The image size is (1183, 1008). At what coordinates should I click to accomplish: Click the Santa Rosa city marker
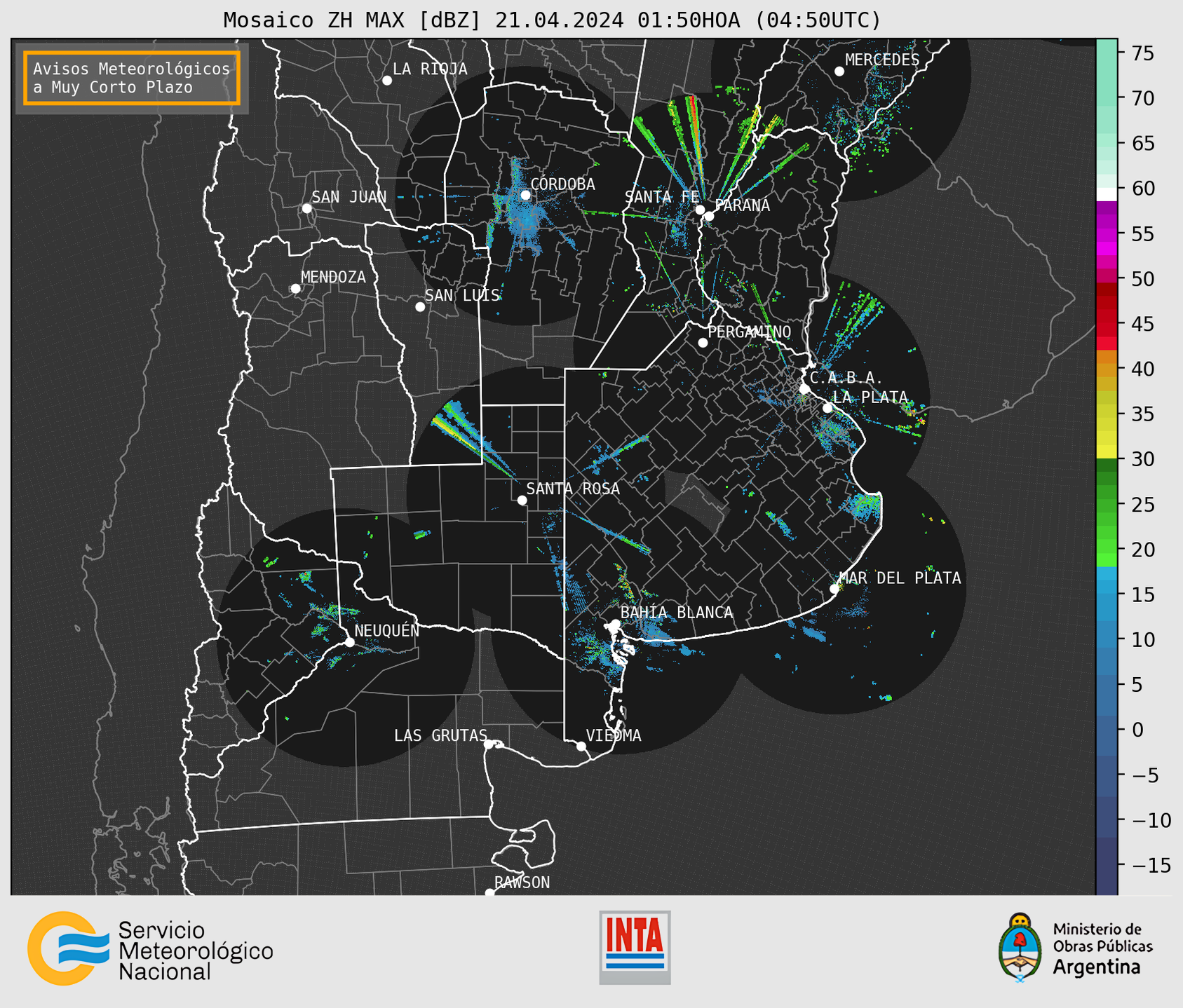pos(522,500)
